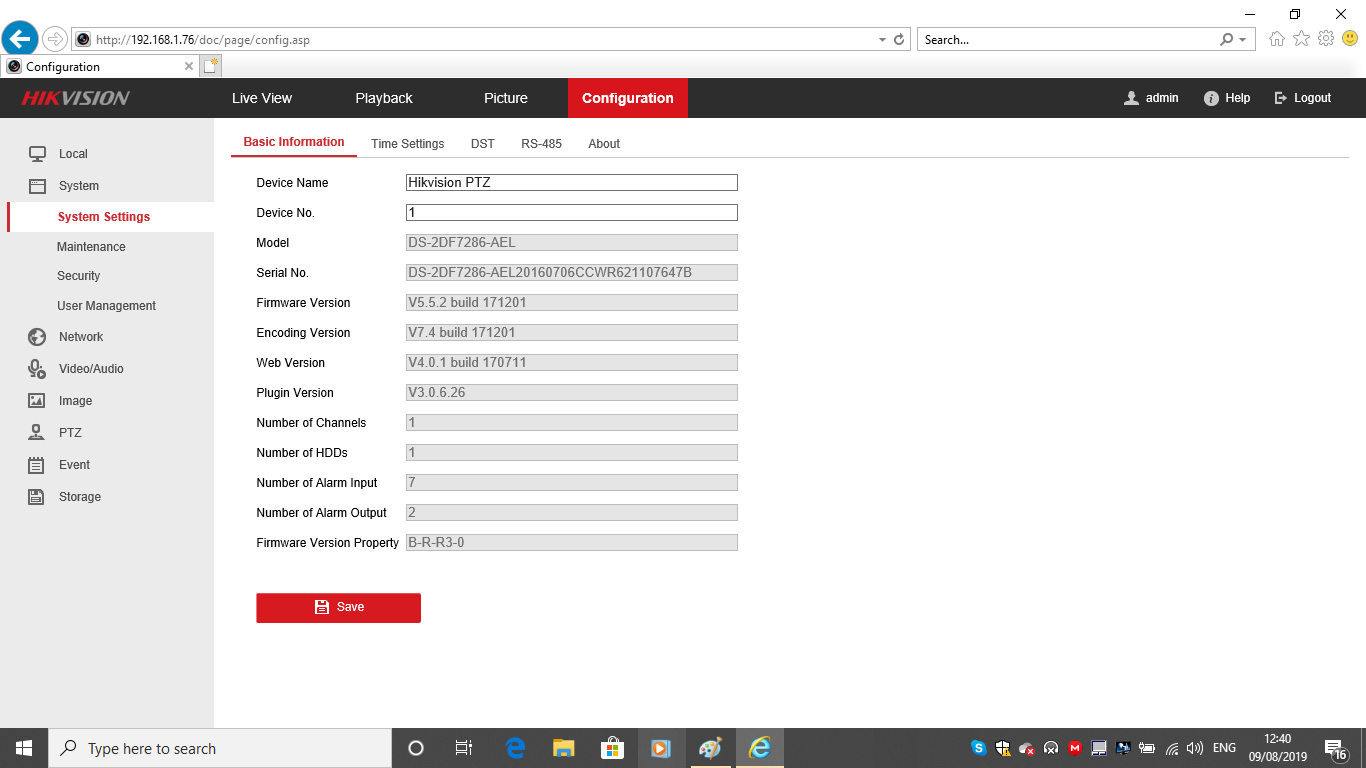This screenshot has width=1366, height=768.
Task: Open the User Management settings
Action: coord(106,306)
